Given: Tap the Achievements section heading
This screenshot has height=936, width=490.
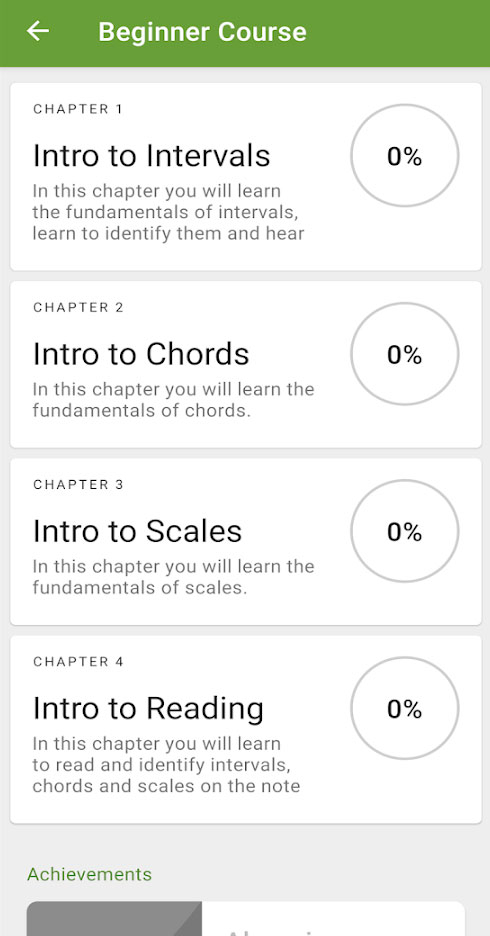Looking at the screenshot, I should (x=90, y=874).
